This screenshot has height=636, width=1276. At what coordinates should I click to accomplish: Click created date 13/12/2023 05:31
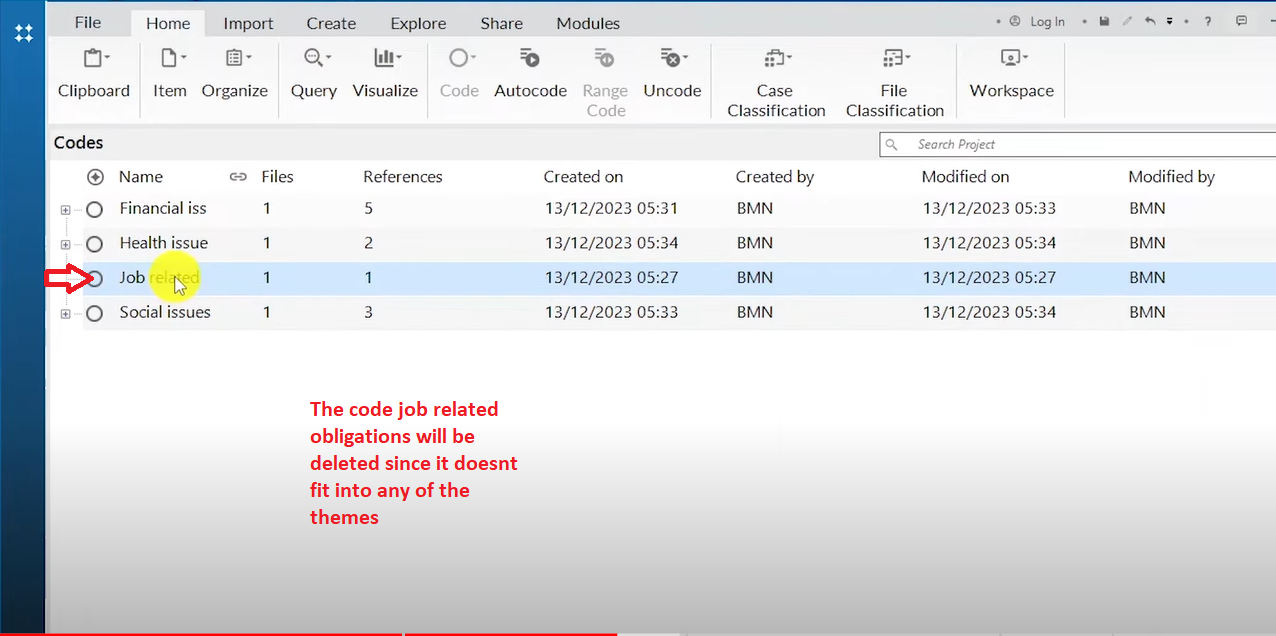tap(611, 209)
